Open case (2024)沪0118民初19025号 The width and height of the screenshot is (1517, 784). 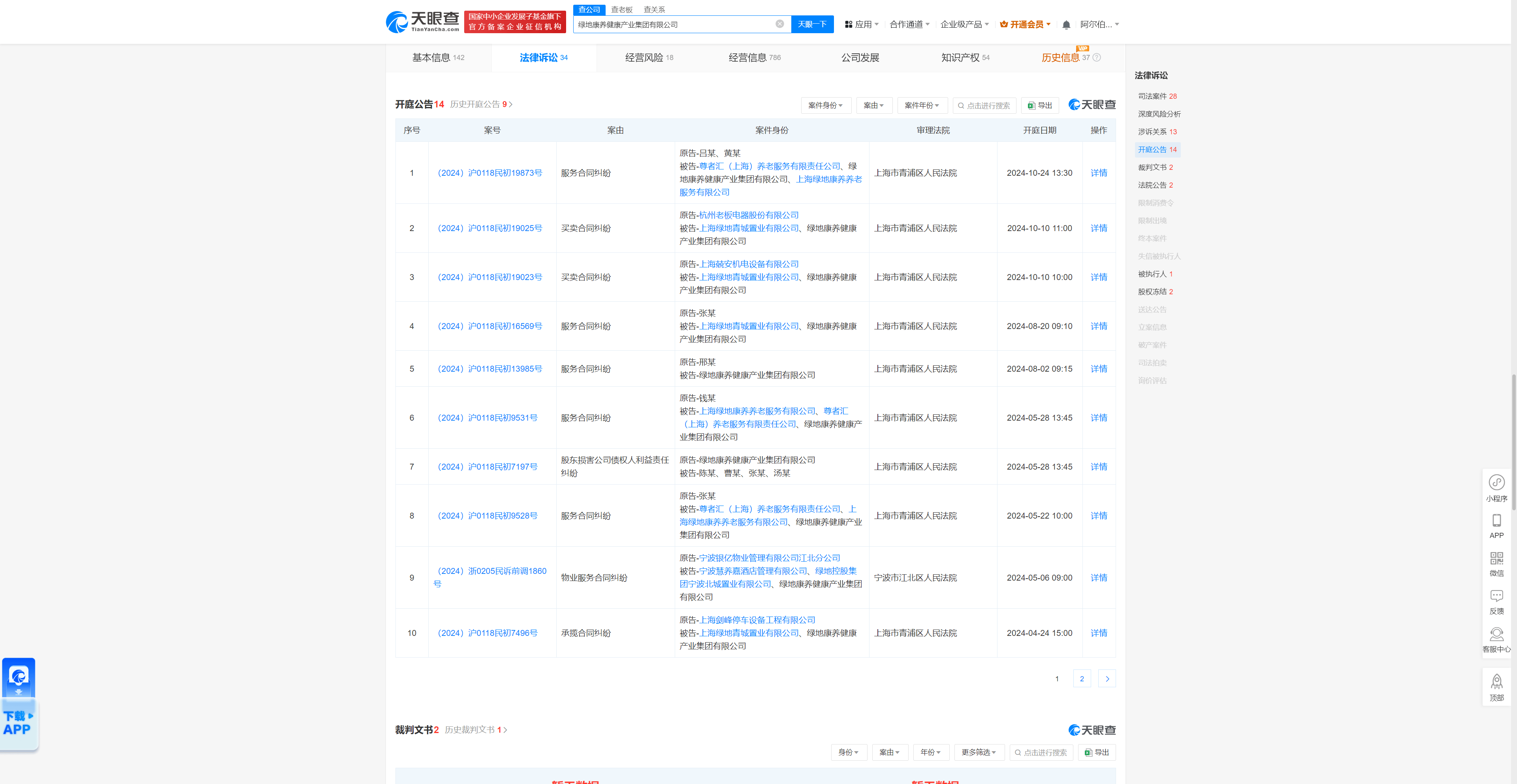tap(488, 228)
